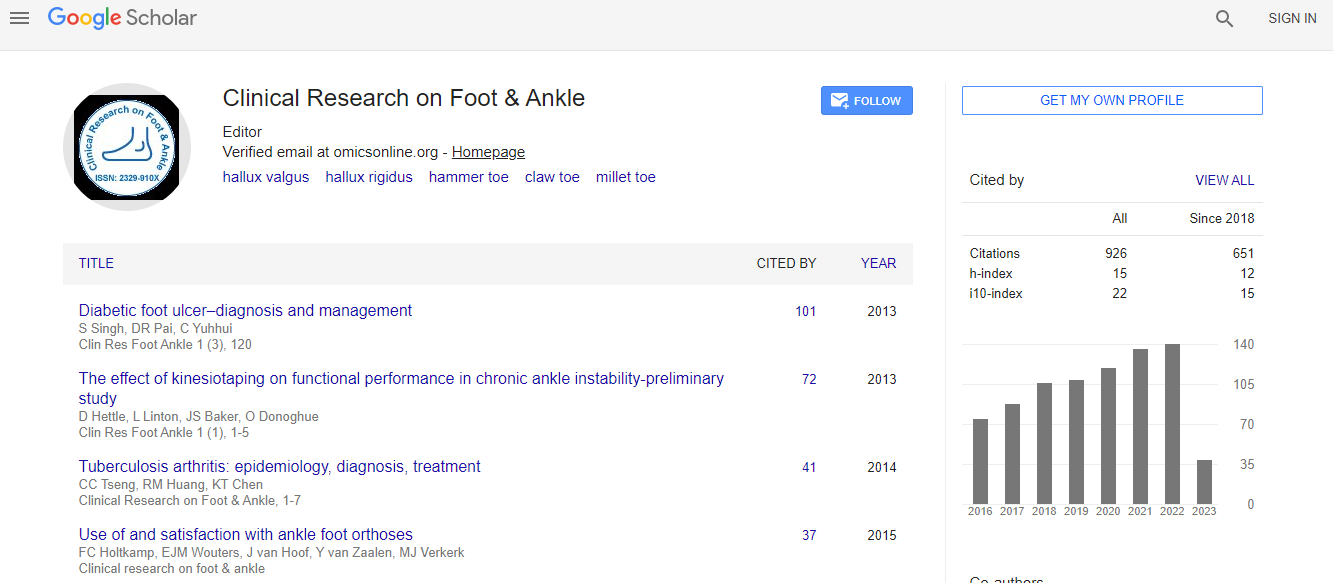1333x583 pixels.
Task: Open Diabetic foot ulcer article title
Action: coord(245,310)
